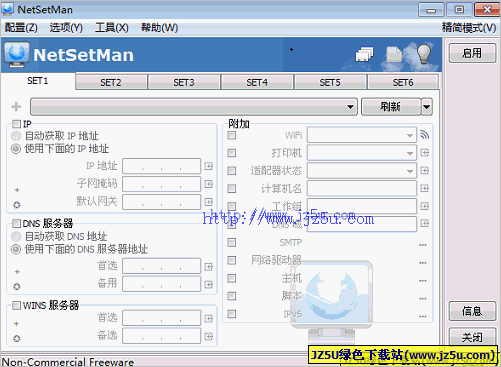The image size is (501, 367).
Task: Click the get-current icon beside 打印机 dropdown
Action: tap(424, 153)
